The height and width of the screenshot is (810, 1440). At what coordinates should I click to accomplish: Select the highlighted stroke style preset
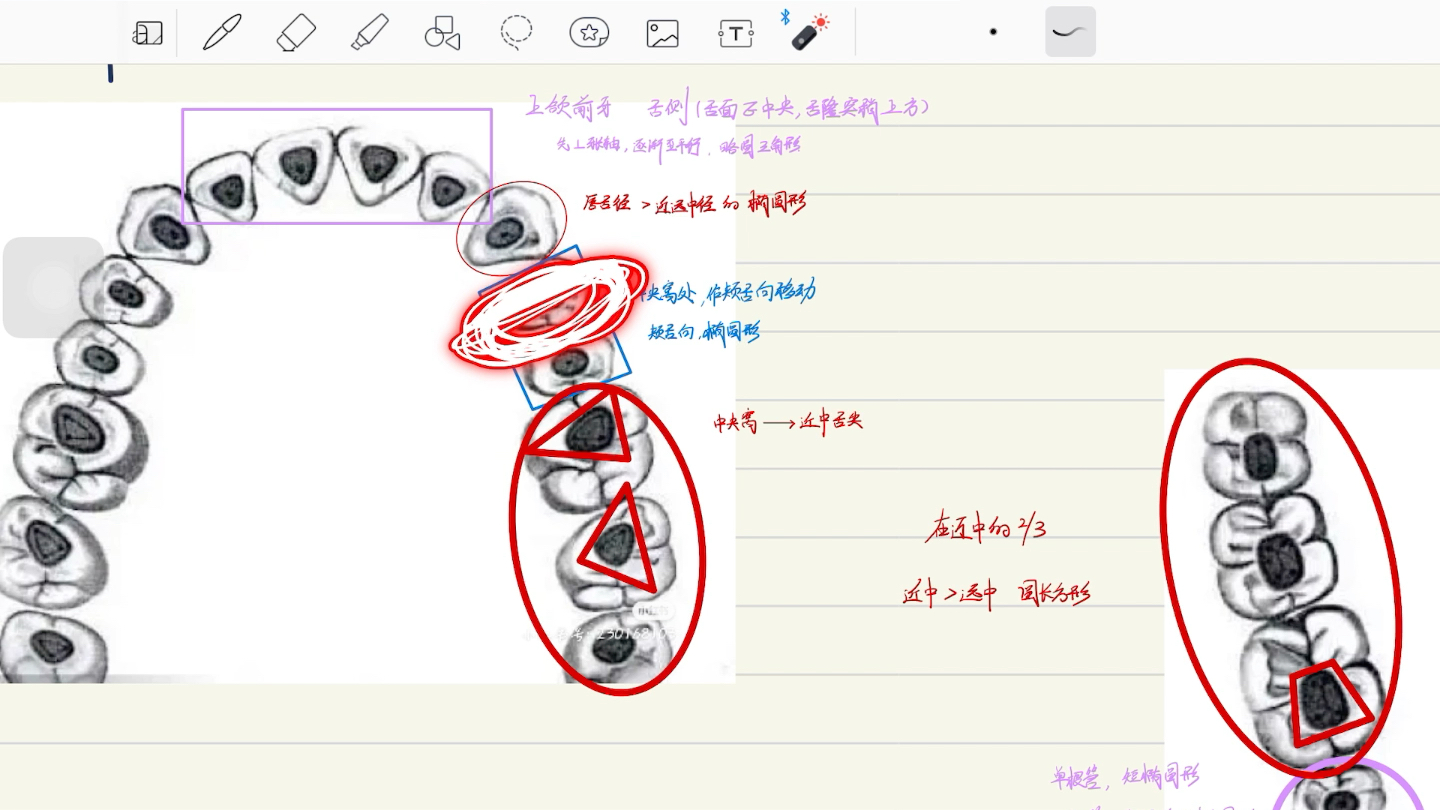1070,32
